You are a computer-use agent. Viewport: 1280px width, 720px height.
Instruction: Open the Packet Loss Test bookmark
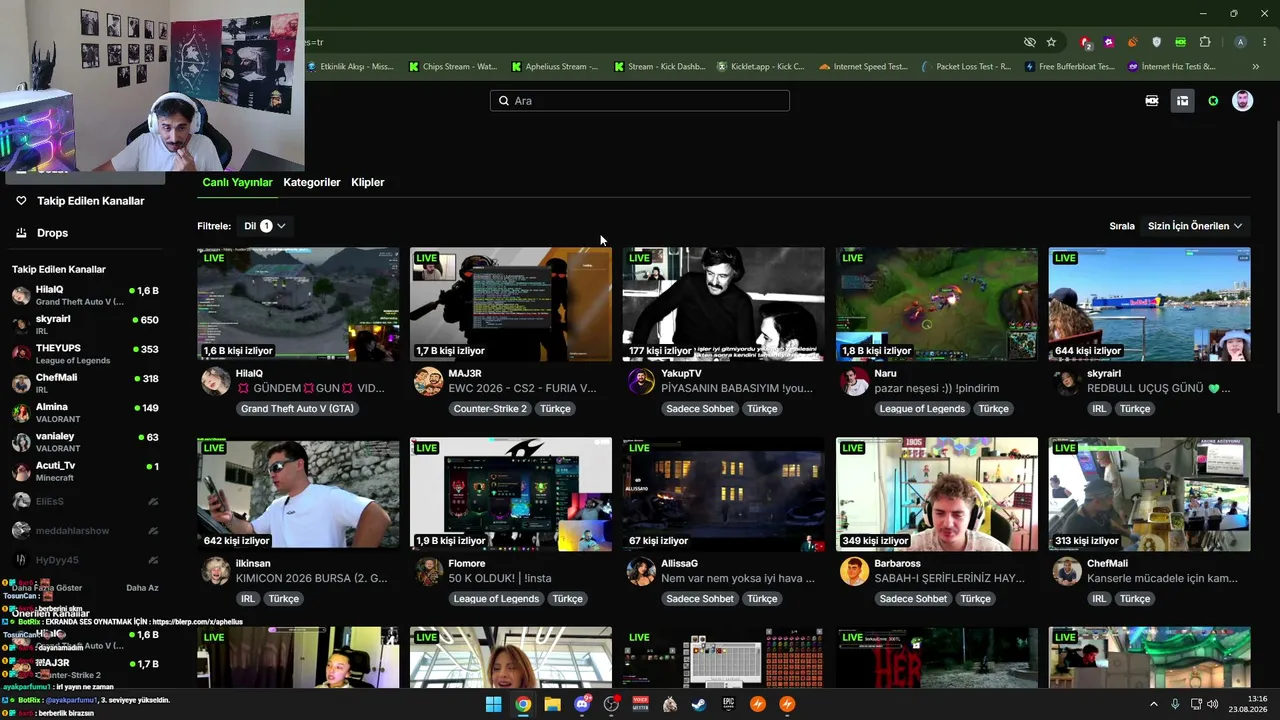pos(965,67)
